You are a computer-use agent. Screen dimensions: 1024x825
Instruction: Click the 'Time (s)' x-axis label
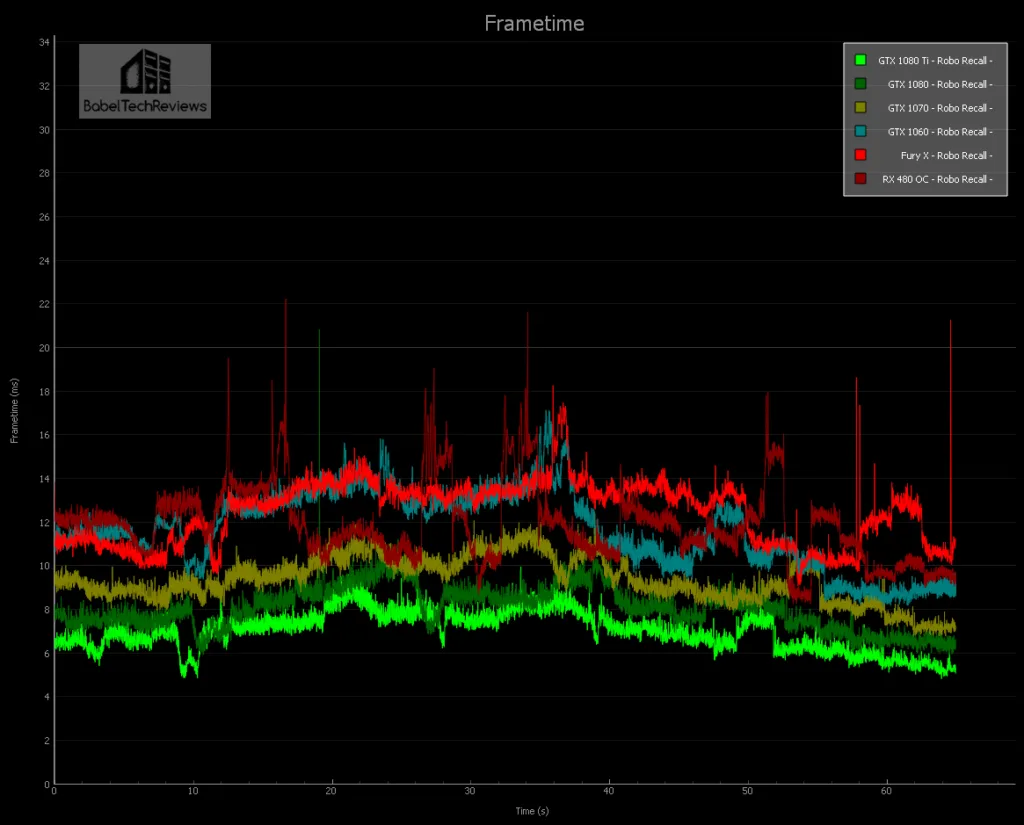point(533,811)
